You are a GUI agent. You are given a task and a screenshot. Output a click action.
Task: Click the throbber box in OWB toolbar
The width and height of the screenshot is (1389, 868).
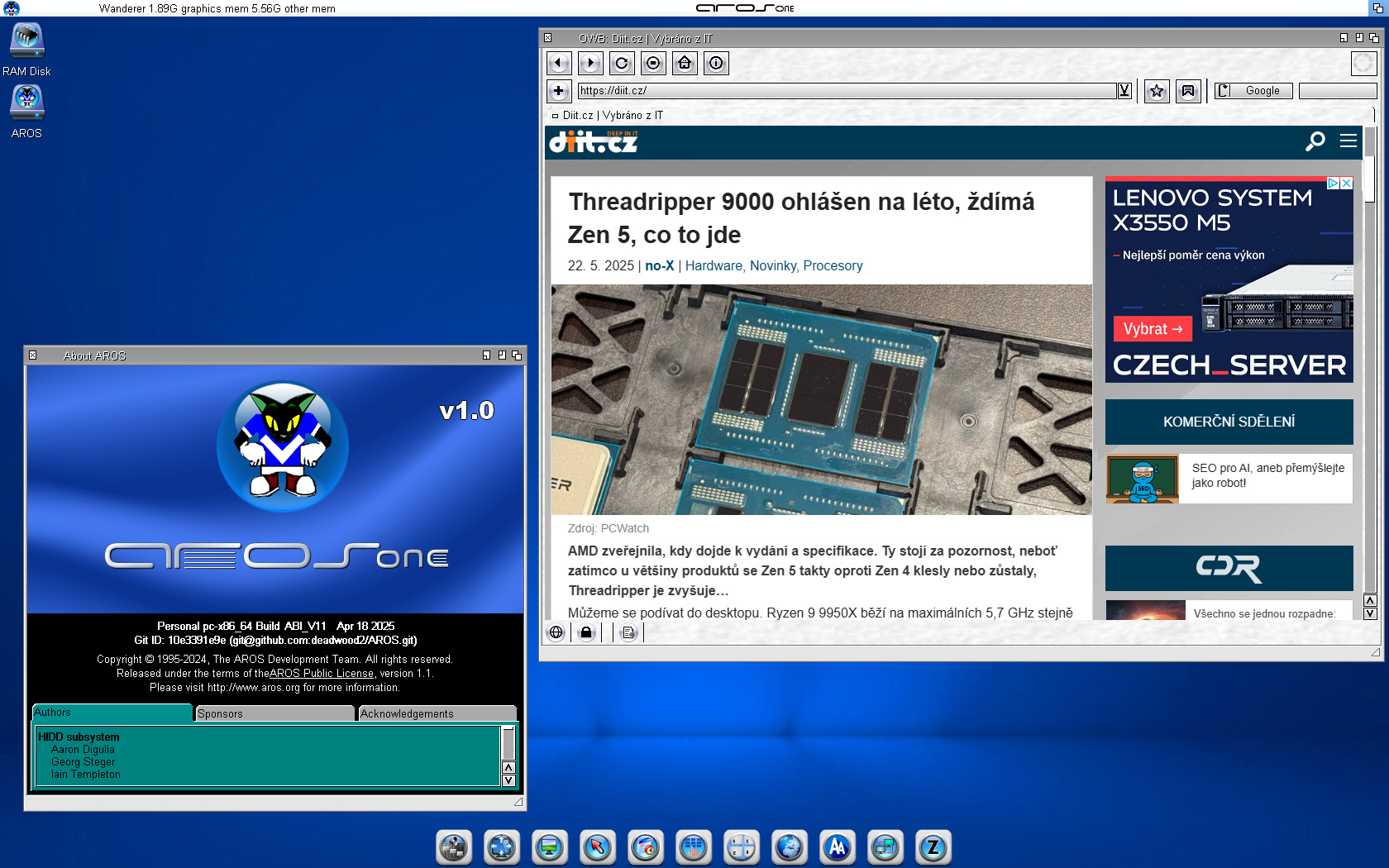(1363, 63)
